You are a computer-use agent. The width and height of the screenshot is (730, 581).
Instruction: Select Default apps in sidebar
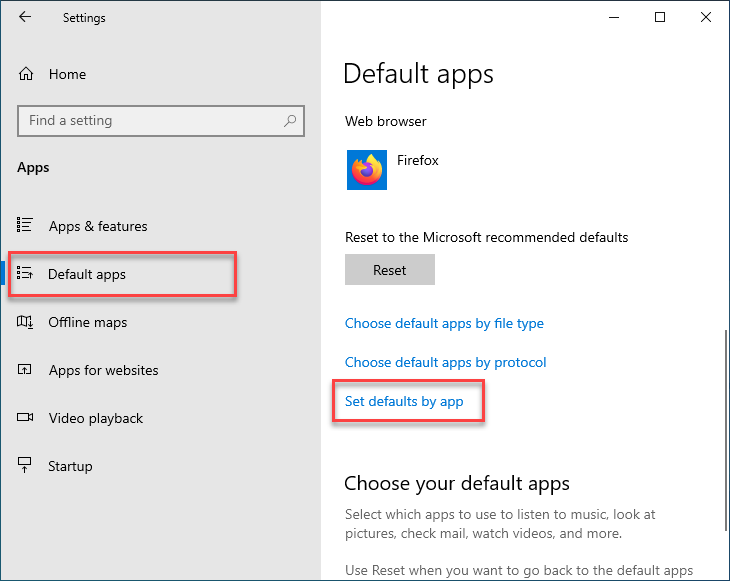tap(87, 274)
